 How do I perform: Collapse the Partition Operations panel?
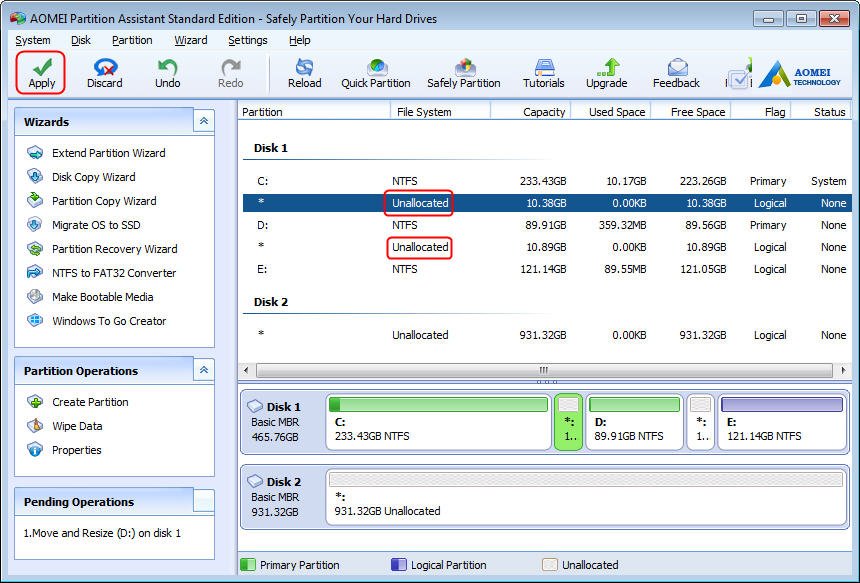tap(203, 370)
